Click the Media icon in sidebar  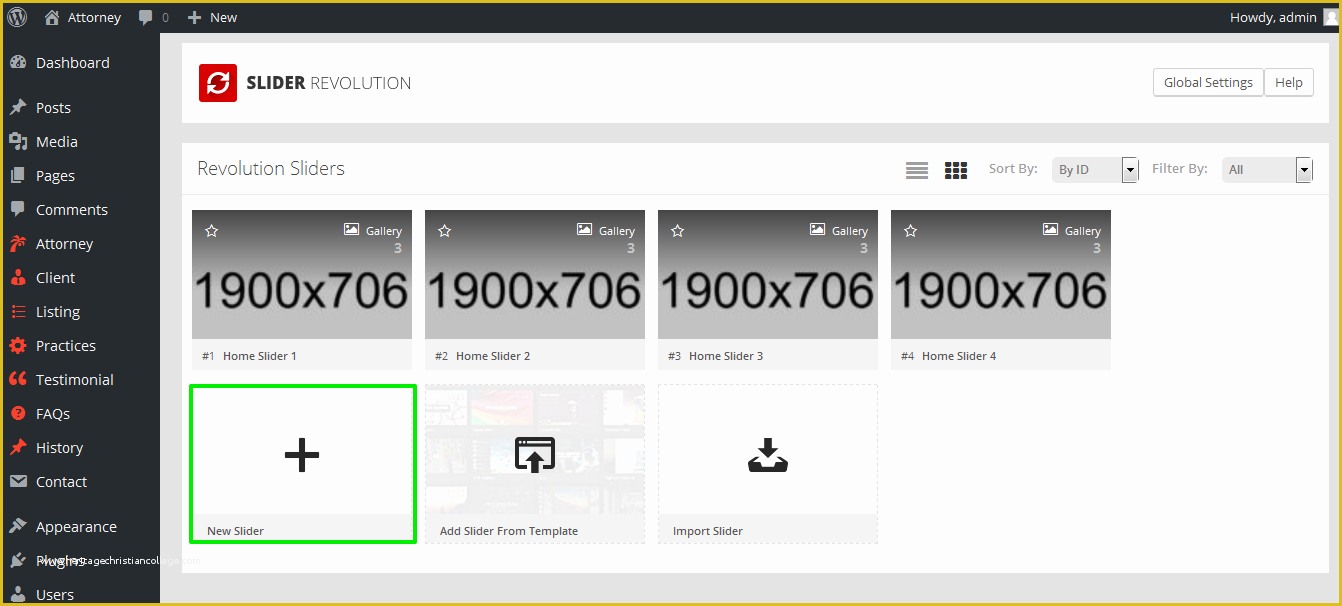[x=18, y=141]
